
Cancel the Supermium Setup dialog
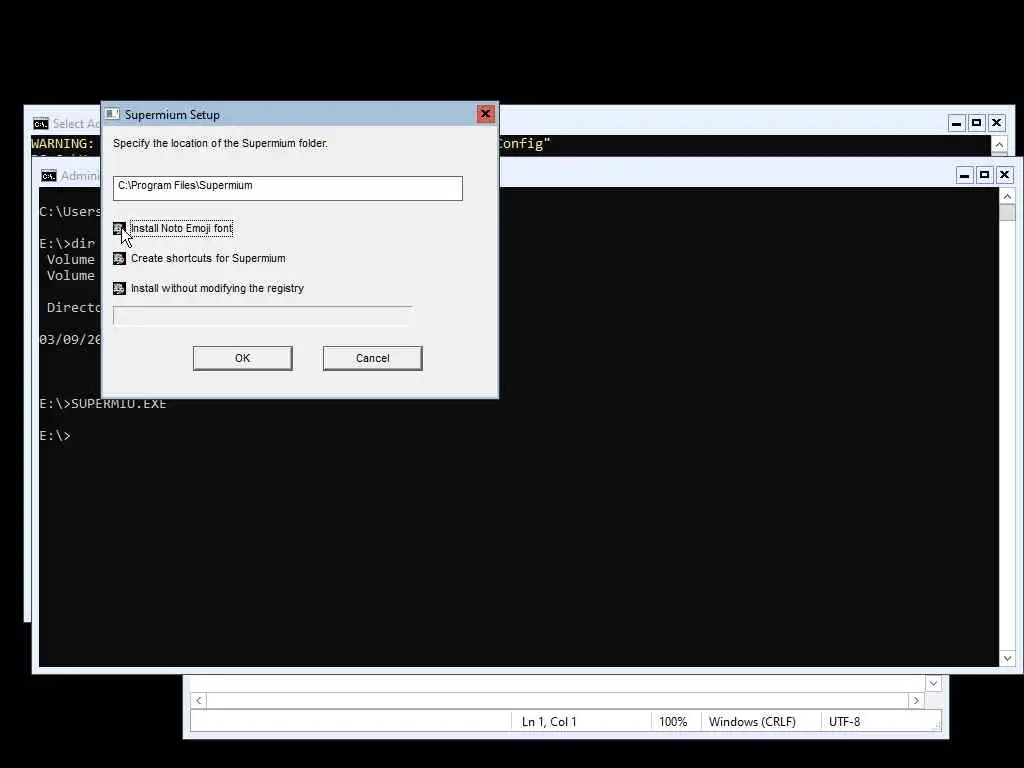tap(372, 358)
